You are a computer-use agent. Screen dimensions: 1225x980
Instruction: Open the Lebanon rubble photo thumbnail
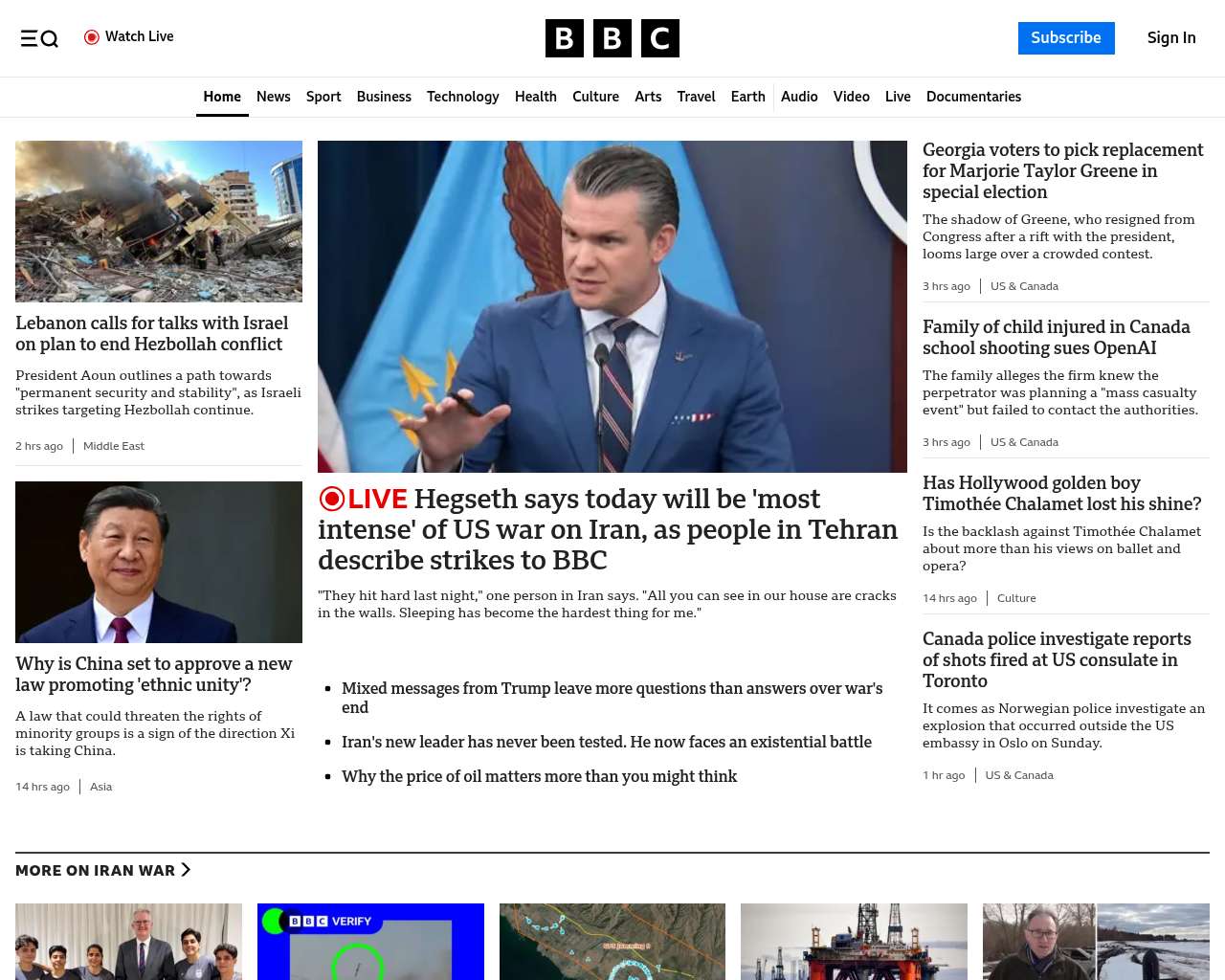pyautogui.click(x=159, y=221)
